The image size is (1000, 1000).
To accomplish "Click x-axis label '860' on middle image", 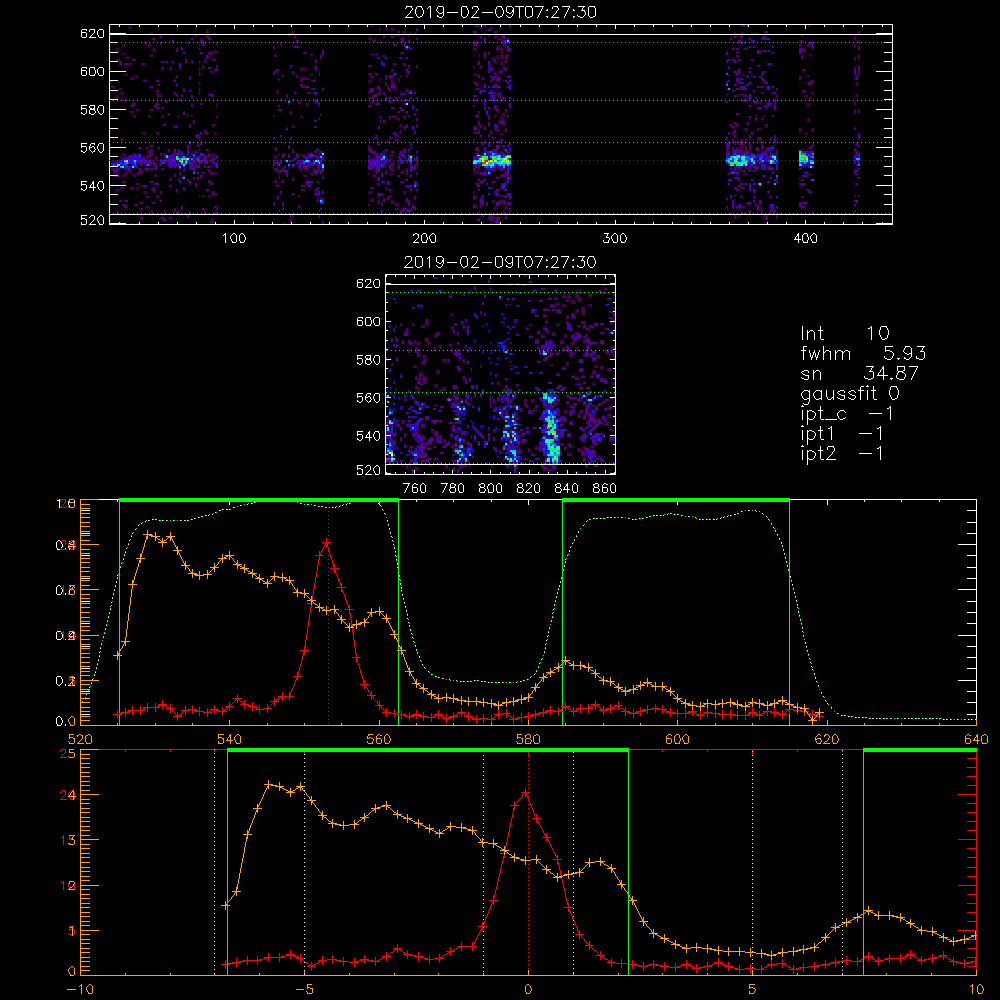I will pyautogui.click(x=605, y=489).
